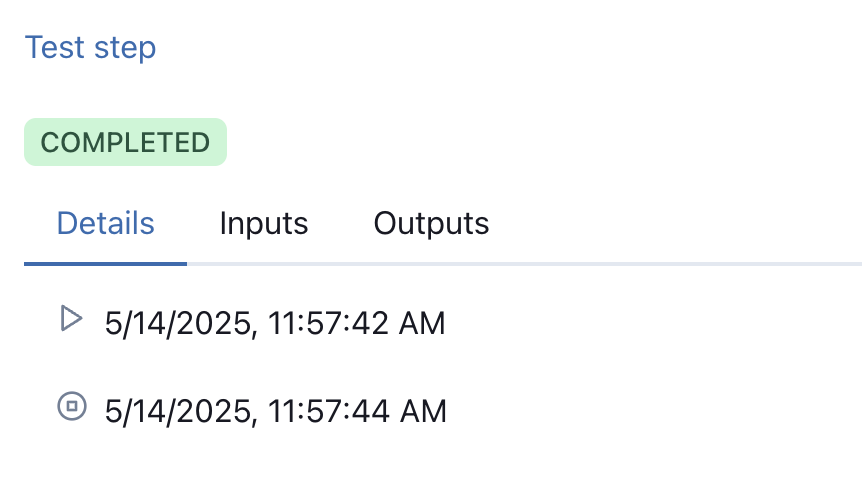Image resolution: width=862 pixels, height=498 pixels.
Task: Open the Test step link
Action: click(91, 48)
